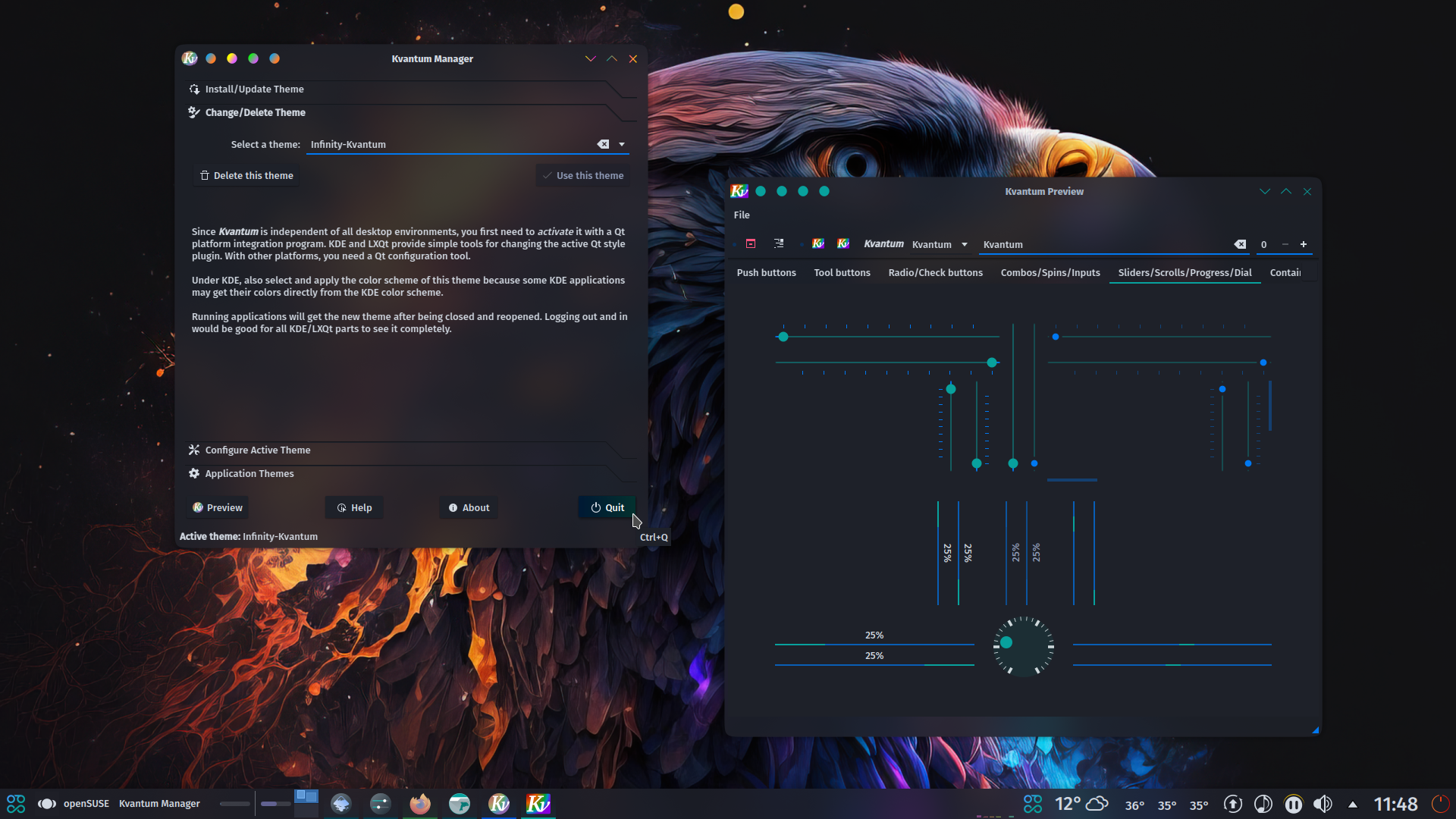Click the 11:48 clock
The image size is (1456, 819).
tap(1395, 804)
